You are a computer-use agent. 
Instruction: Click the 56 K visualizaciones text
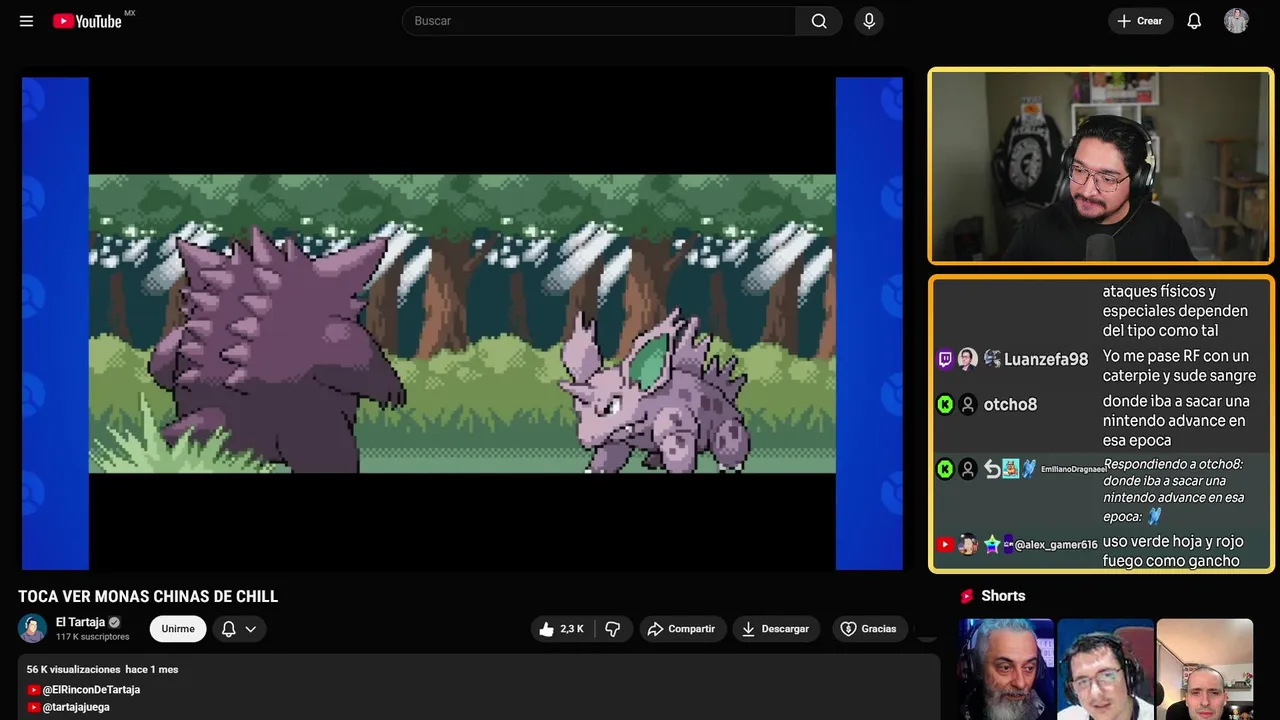[73, 670]
